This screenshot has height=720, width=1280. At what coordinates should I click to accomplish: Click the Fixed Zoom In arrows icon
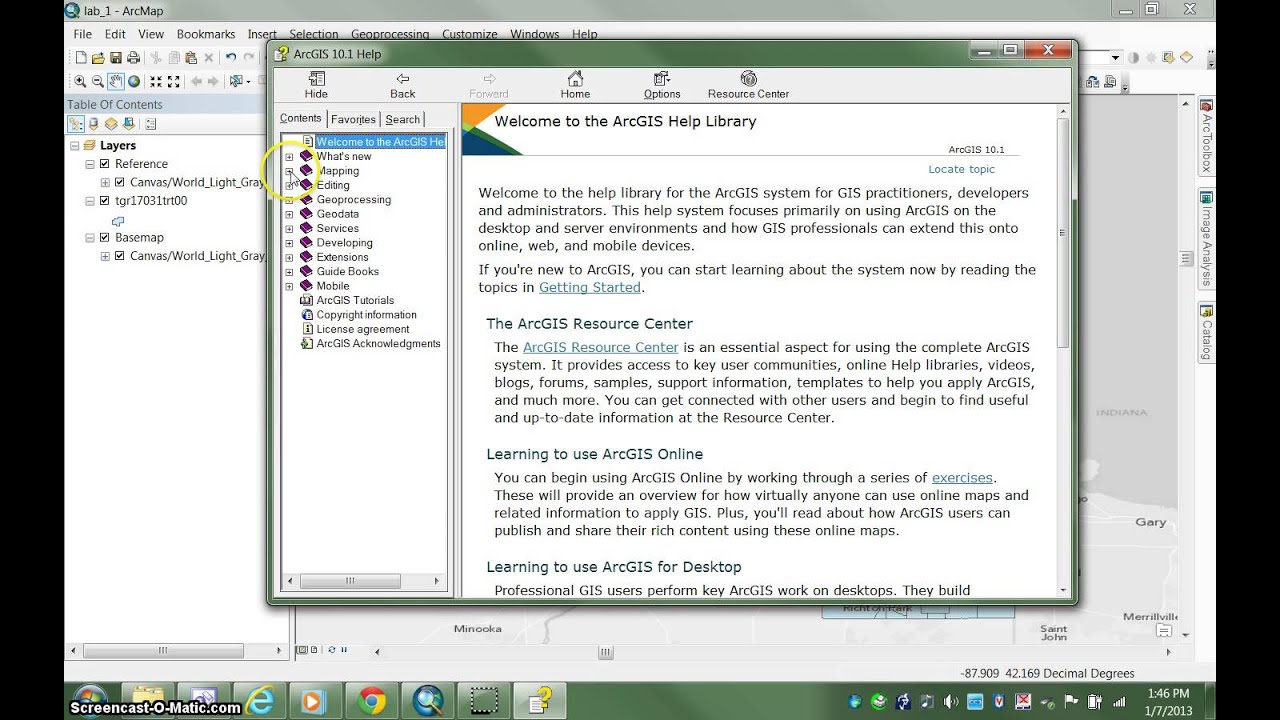click(156, 81)
